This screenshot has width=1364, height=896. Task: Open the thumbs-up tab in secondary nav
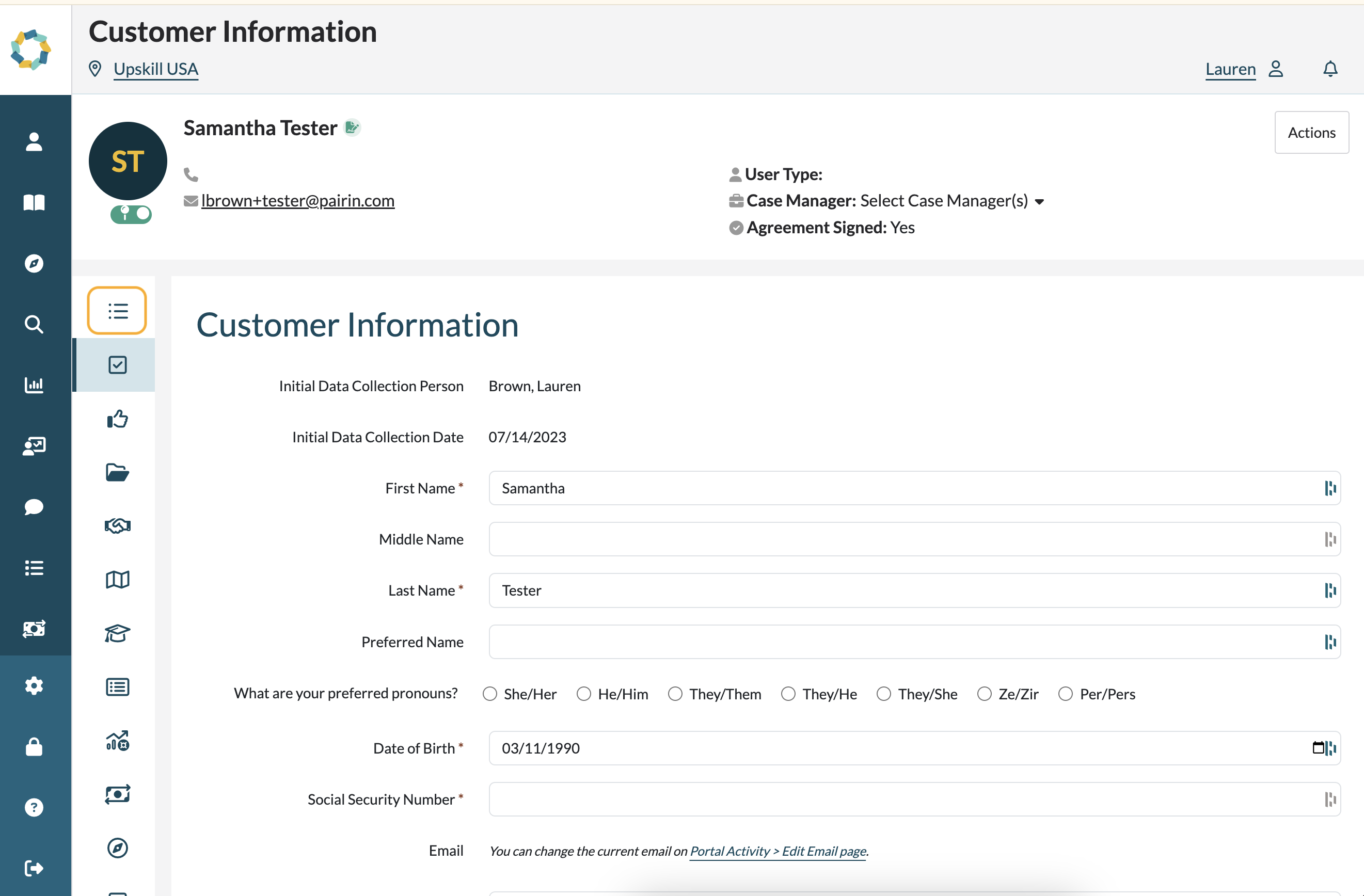coord(117,418)
